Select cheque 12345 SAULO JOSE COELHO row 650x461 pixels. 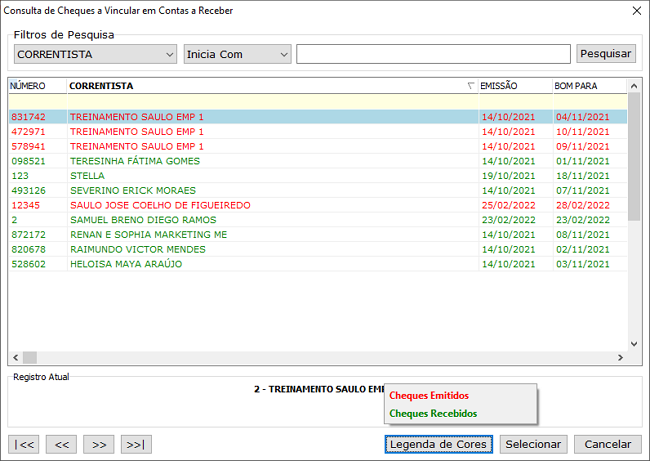click(160, 205)
